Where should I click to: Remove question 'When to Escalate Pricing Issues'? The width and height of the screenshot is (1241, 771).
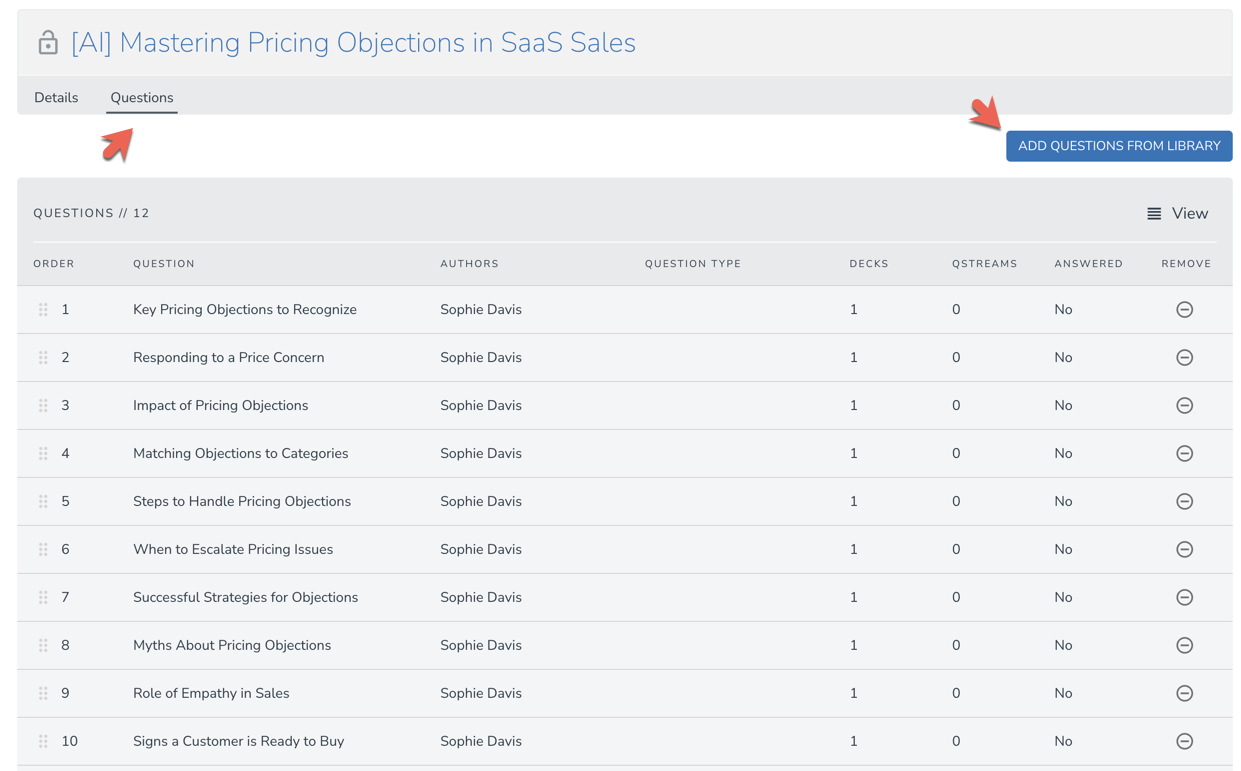[x=1184, y=550]
